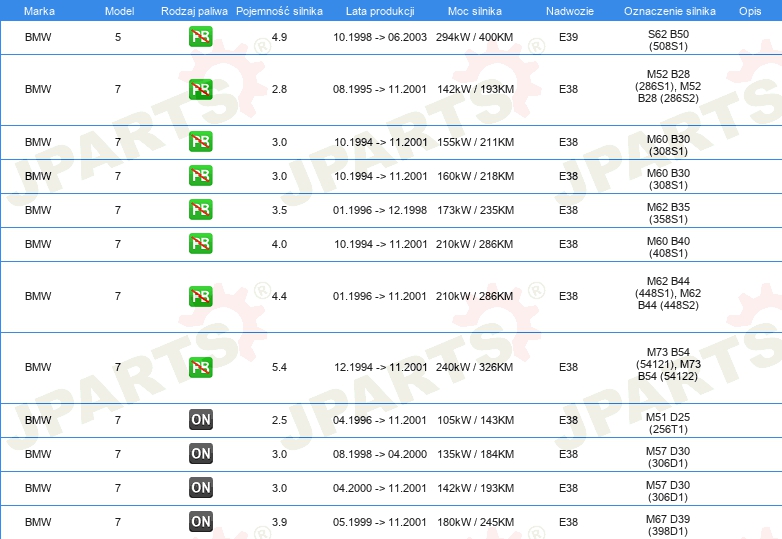Click the date range 08.1995 -> 11.2001
The width and height of the screenshot is (782, 539).
tap(380, 89)
